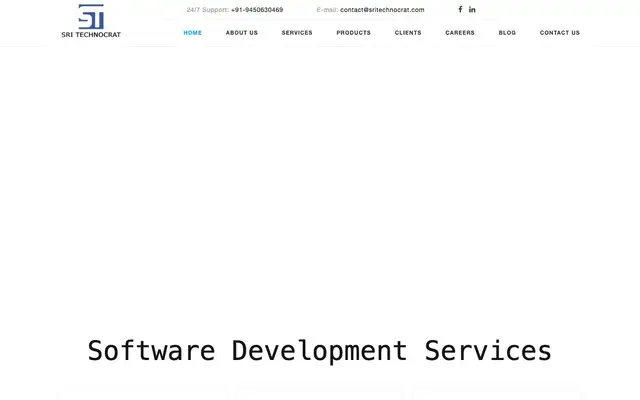Go to the Home menu item
The width and height of the screenshot is (640, 400).
(193, 33)
